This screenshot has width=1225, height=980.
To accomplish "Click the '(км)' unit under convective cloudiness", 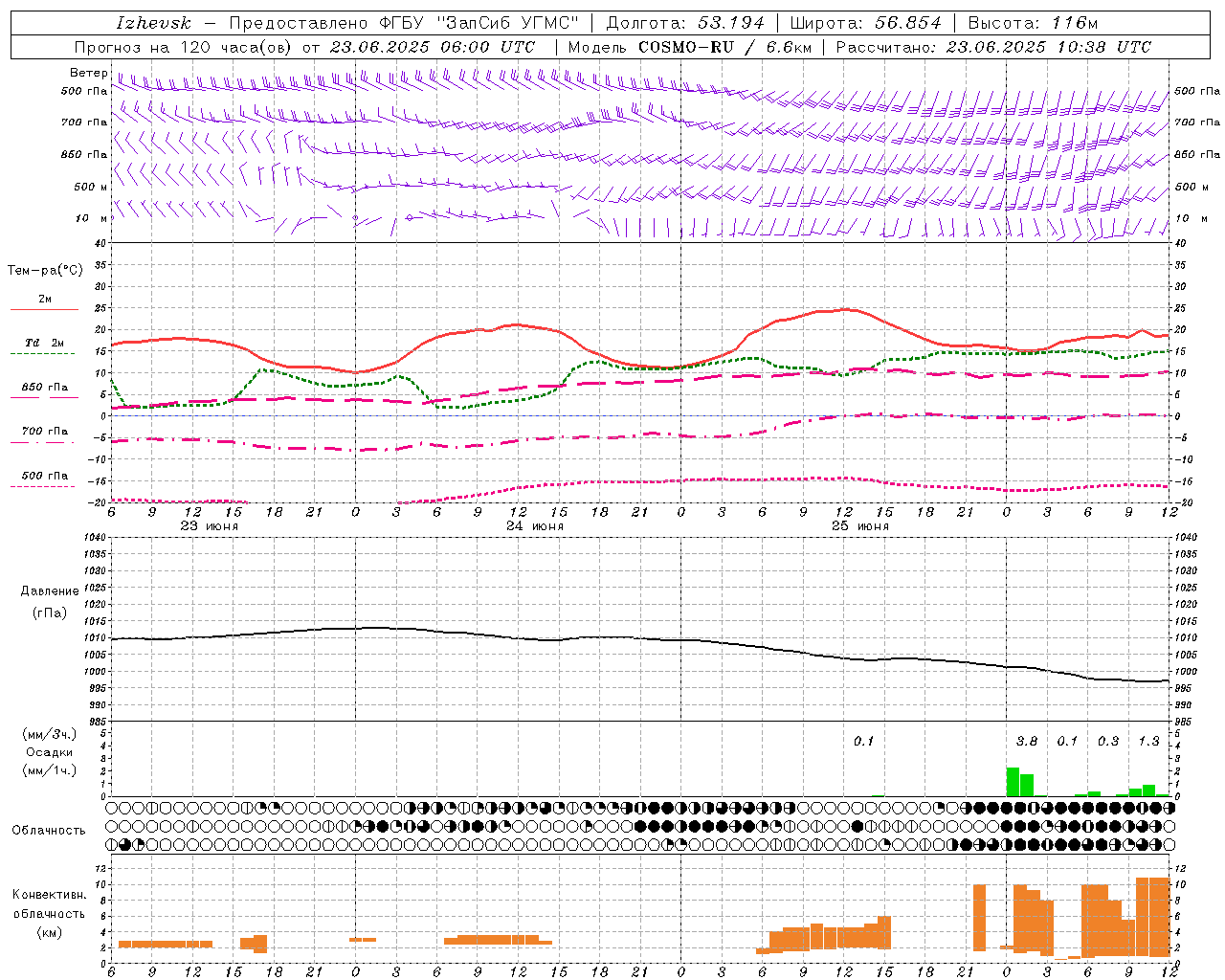I will pos(50,932).
